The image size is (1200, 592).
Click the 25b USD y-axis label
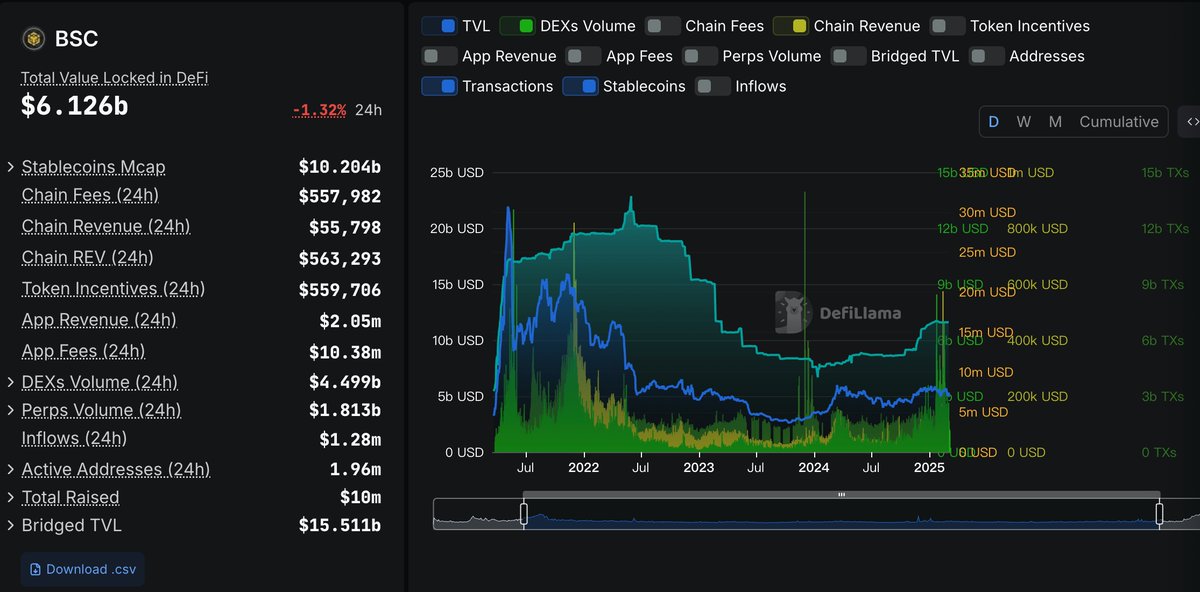[x=456, y=173]
